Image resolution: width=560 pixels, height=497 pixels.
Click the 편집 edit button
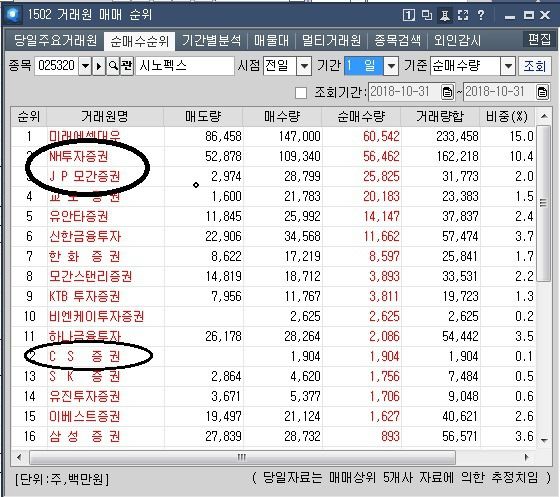pyautogui.click(x=539, y=39)
